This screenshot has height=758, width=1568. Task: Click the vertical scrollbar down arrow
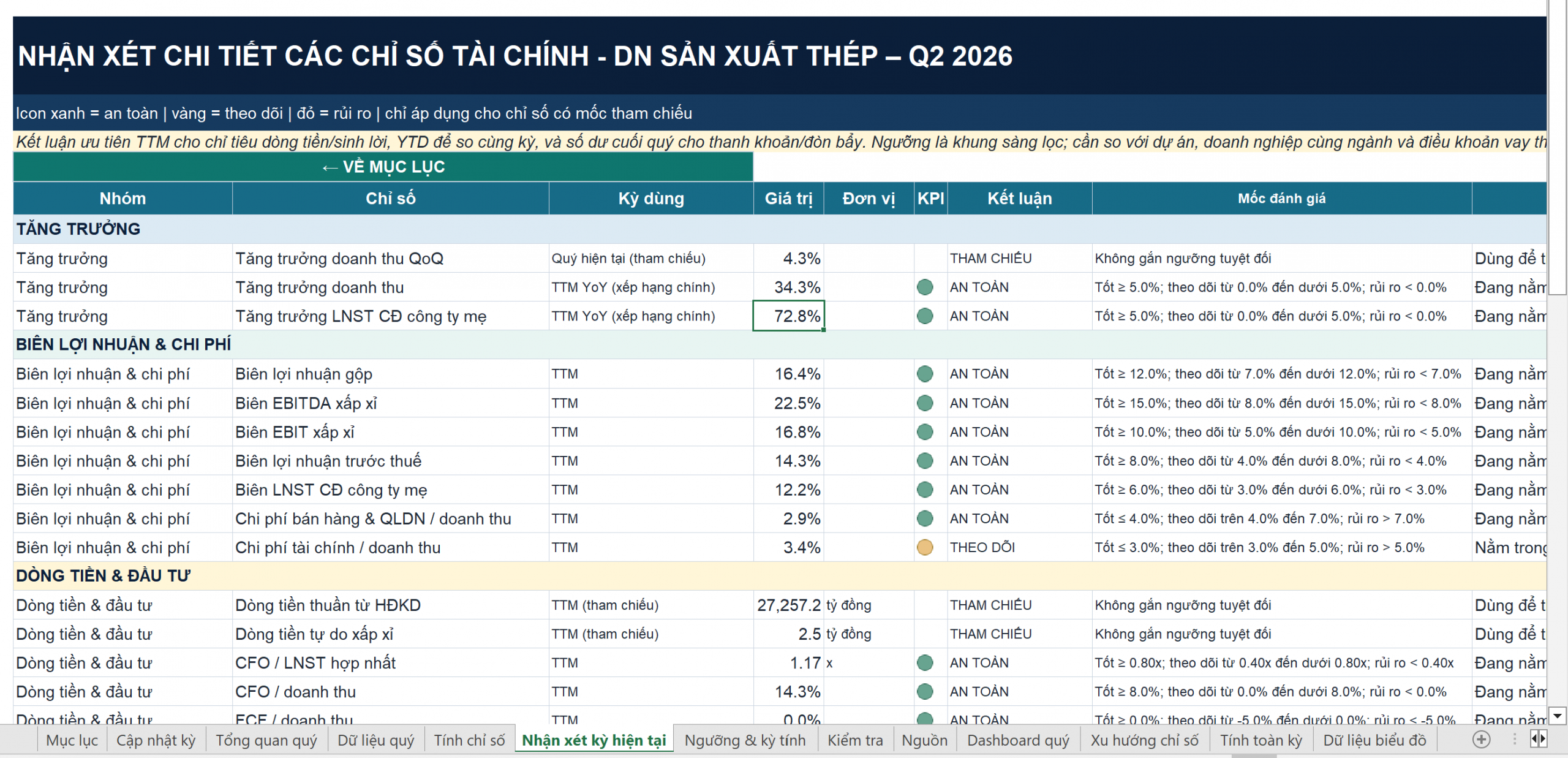click(1558, 715)
